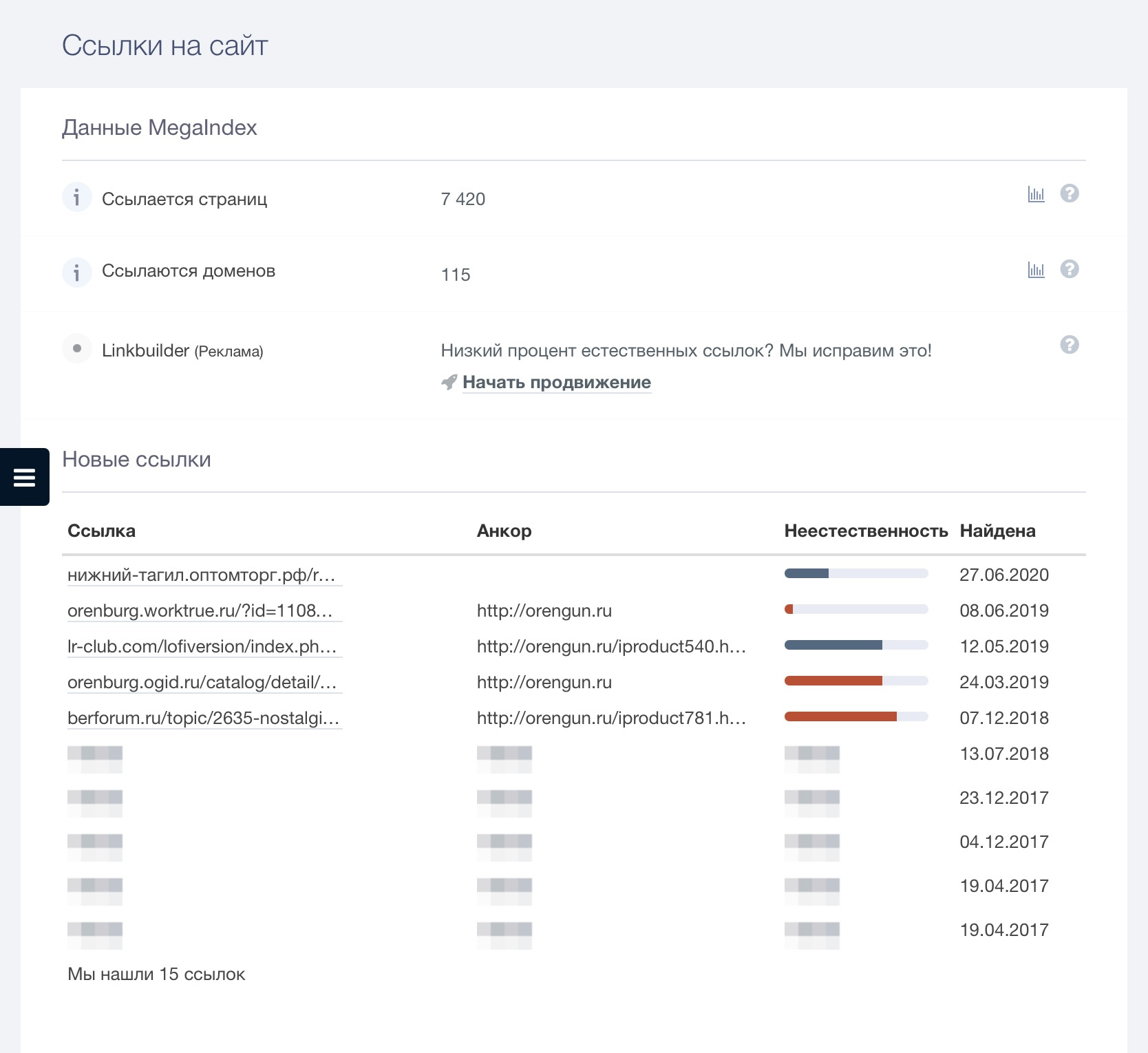Click Найдена column header
Viewport: 1148px width, 1053px height.
[x=997, y=531]
